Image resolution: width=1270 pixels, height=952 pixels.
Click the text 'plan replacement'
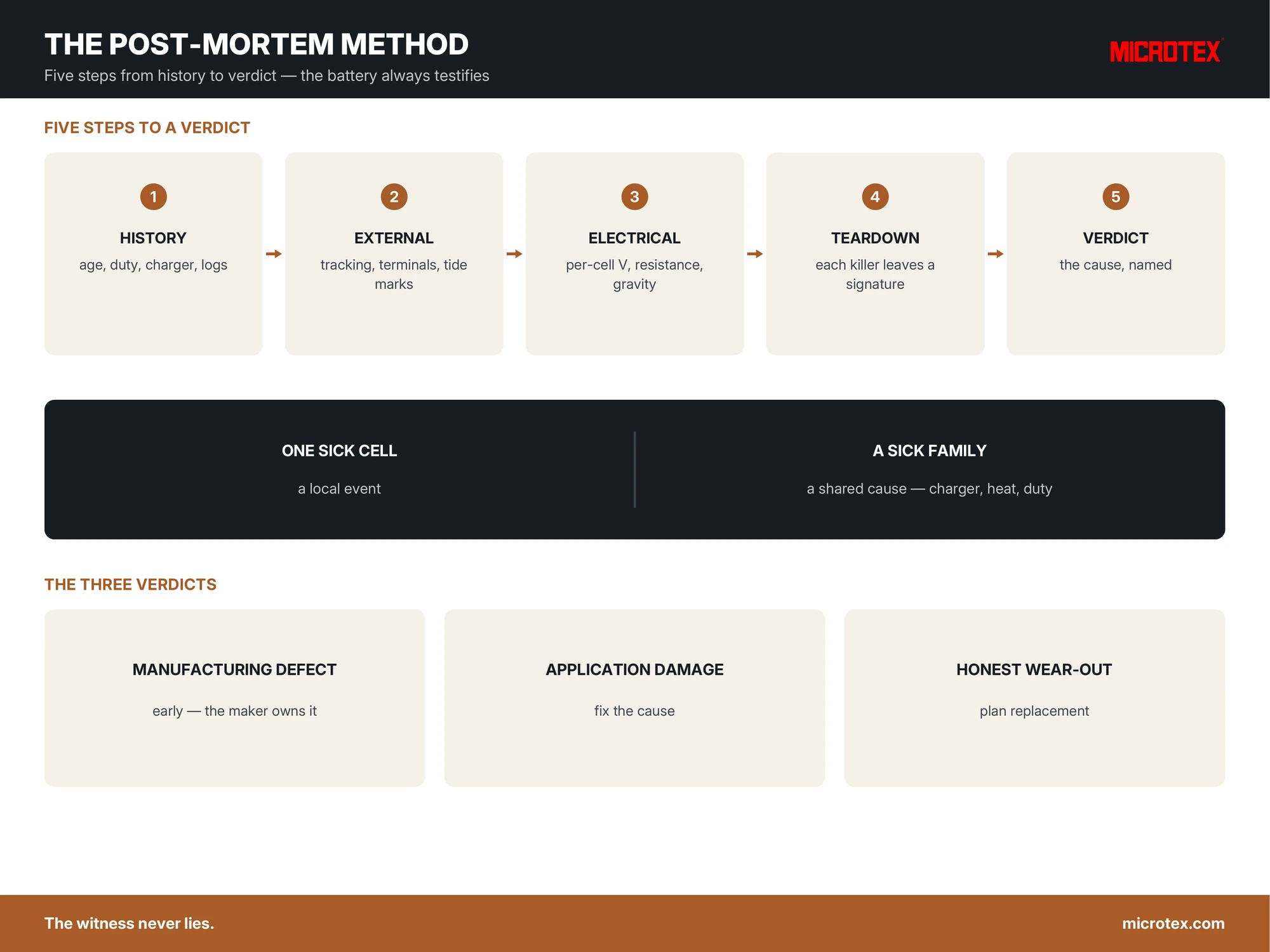point(1034,711)
